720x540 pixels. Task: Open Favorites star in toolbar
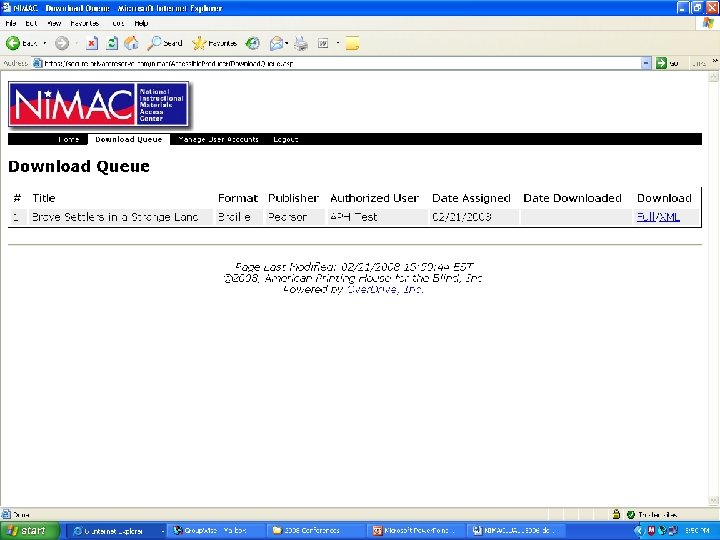tap(214, 43)
